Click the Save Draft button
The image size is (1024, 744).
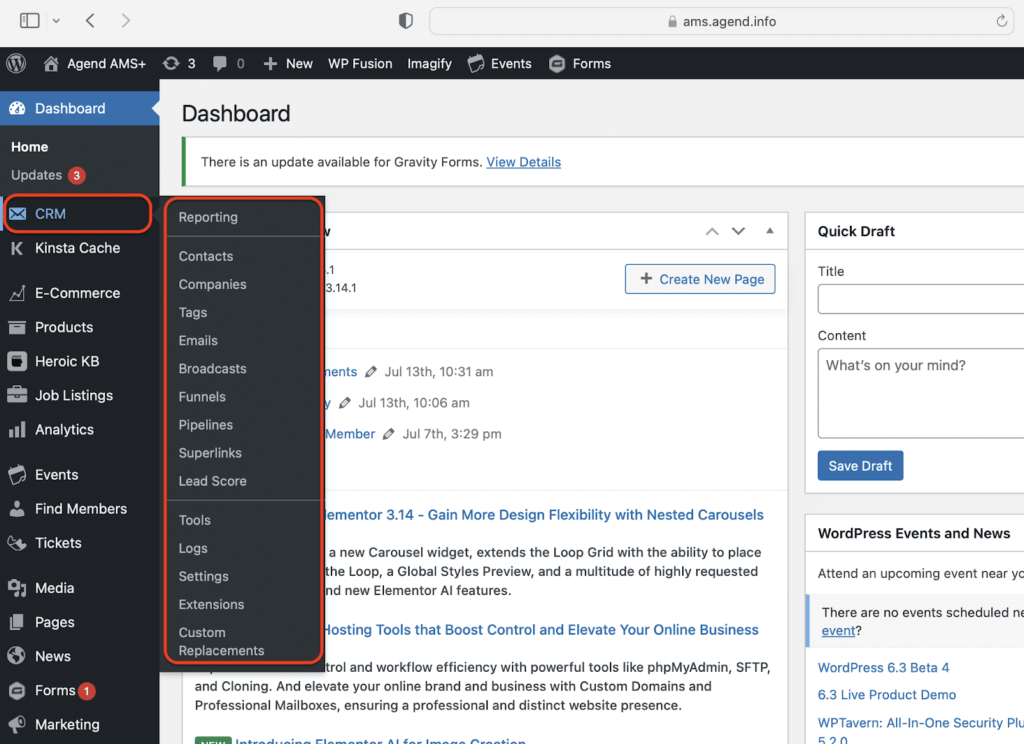(860, 466)
